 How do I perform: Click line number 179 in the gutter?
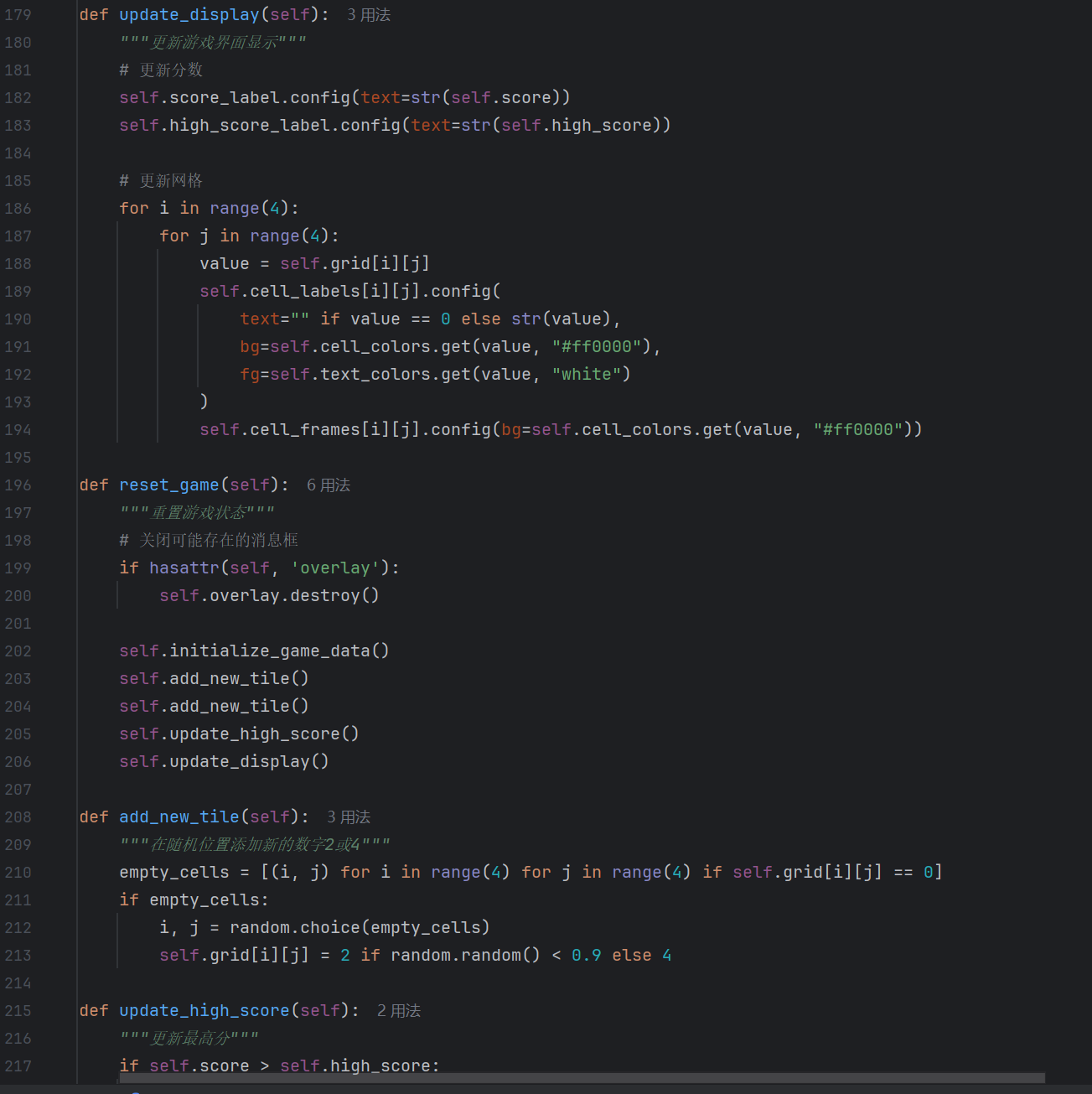coord(18,15)
